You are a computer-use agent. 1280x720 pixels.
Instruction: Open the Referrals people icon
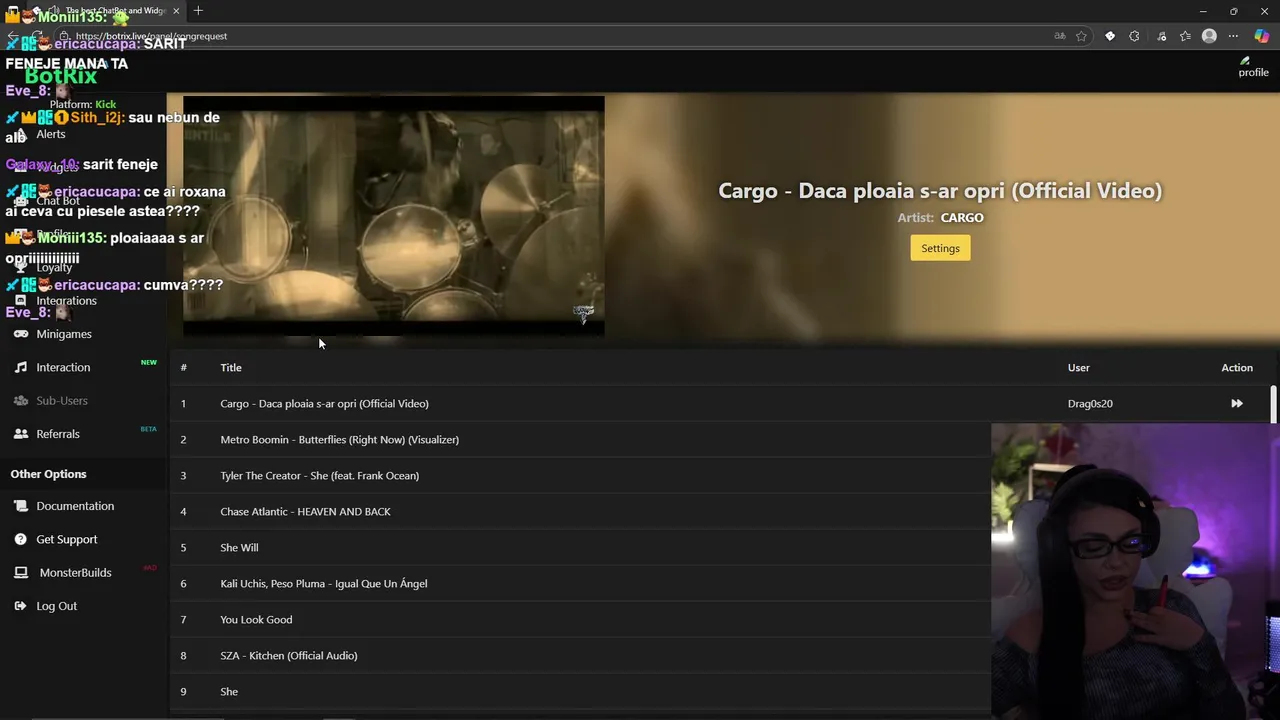(x=21, y=434)
